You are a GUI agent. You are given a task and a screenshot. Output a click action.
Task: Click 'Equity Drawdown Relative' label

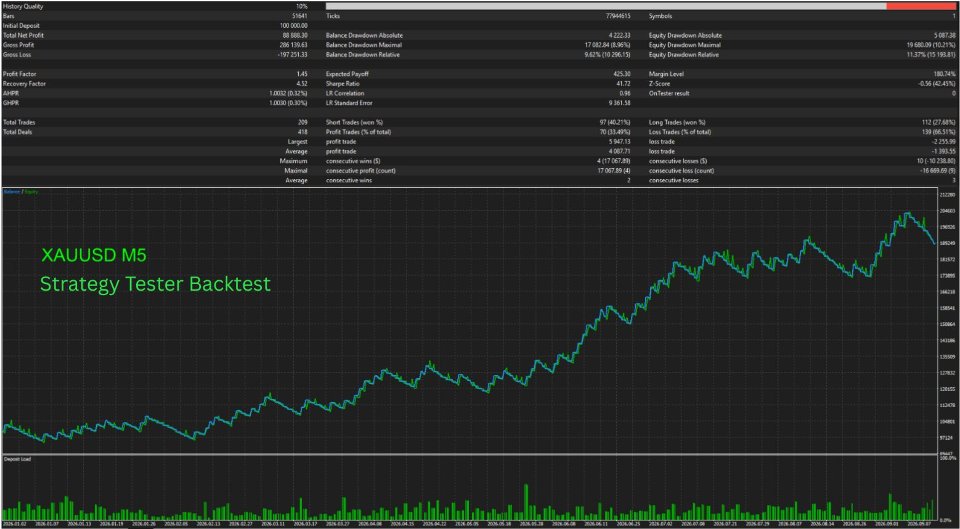[x=684, y=55]
